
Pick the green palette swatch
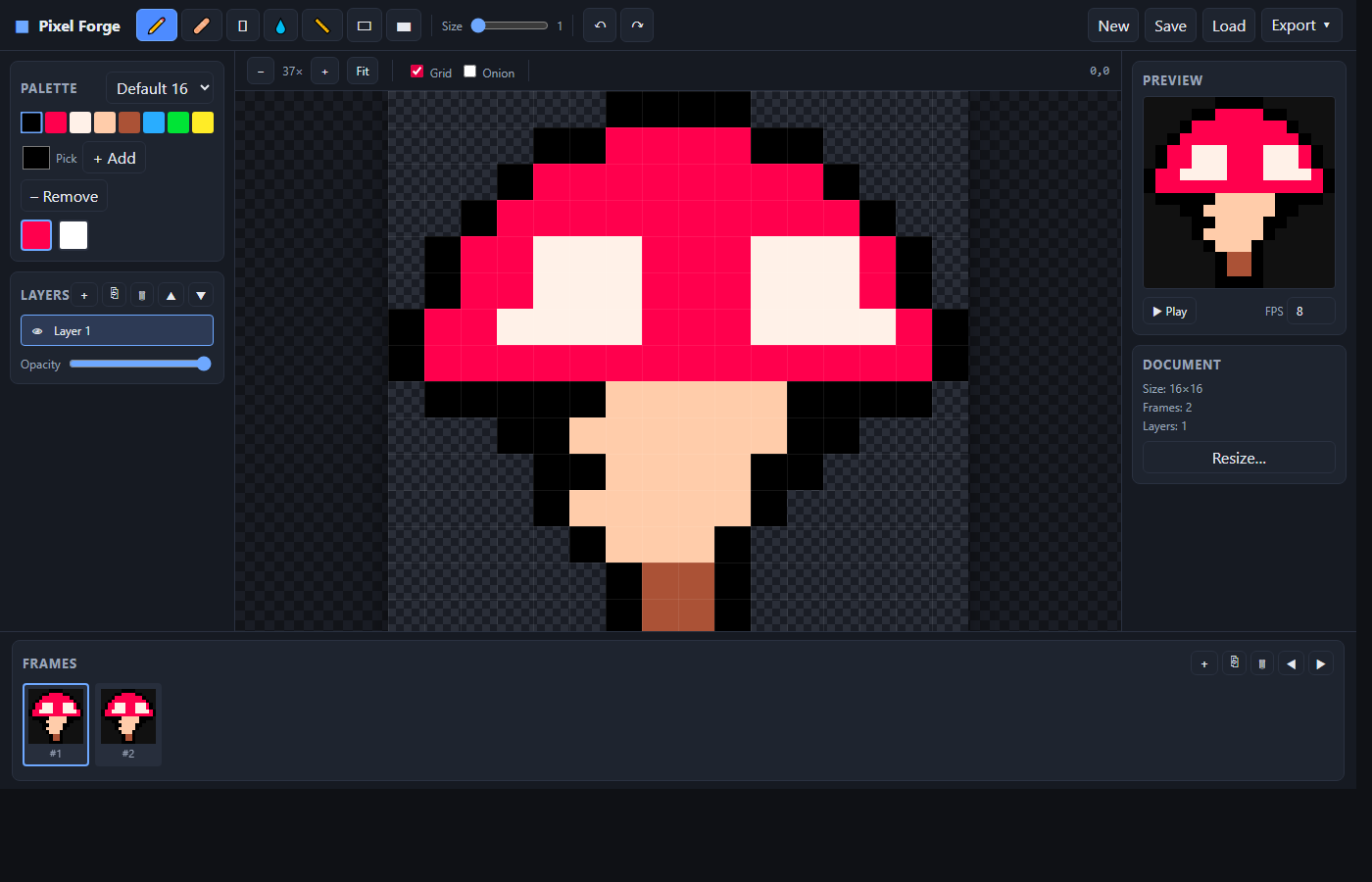[x=178, y=122]
